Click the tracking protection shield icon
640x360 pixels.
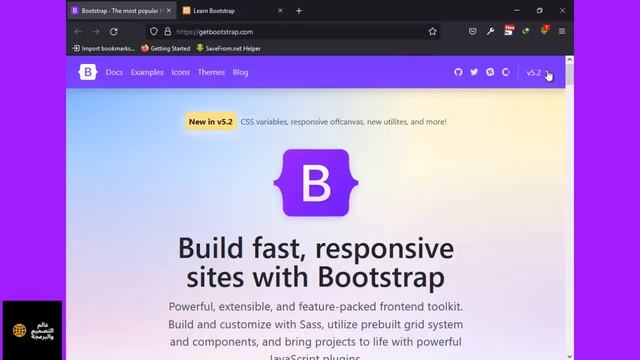click(153, 31)
